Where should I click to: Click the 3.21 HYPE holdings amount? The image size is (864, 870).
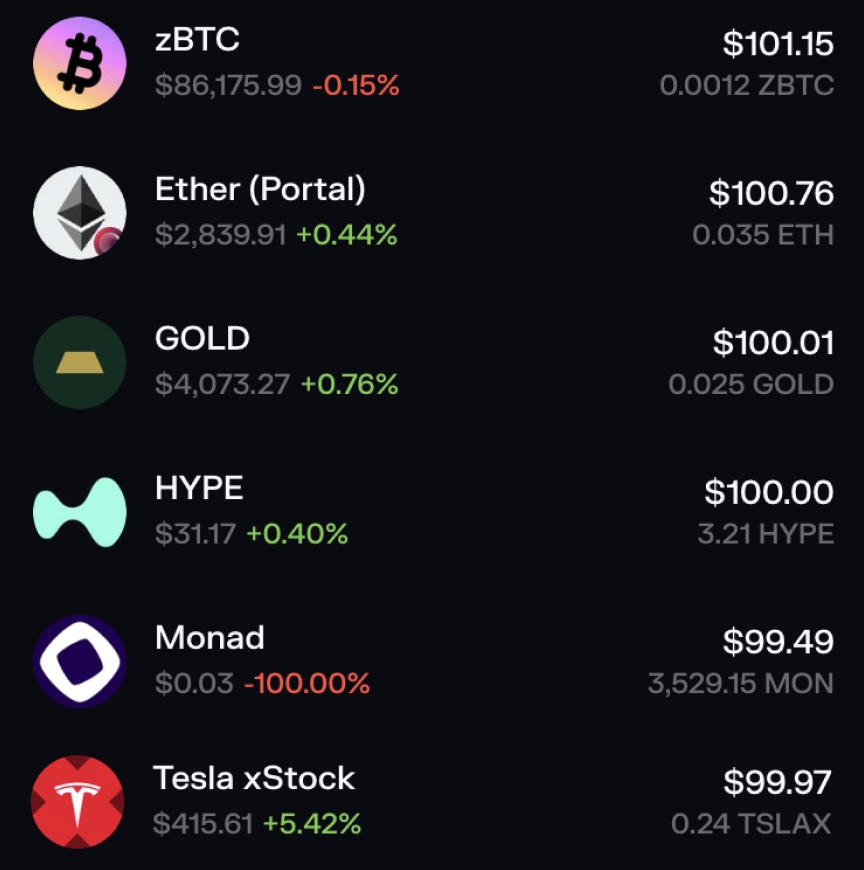pos(766,534)
